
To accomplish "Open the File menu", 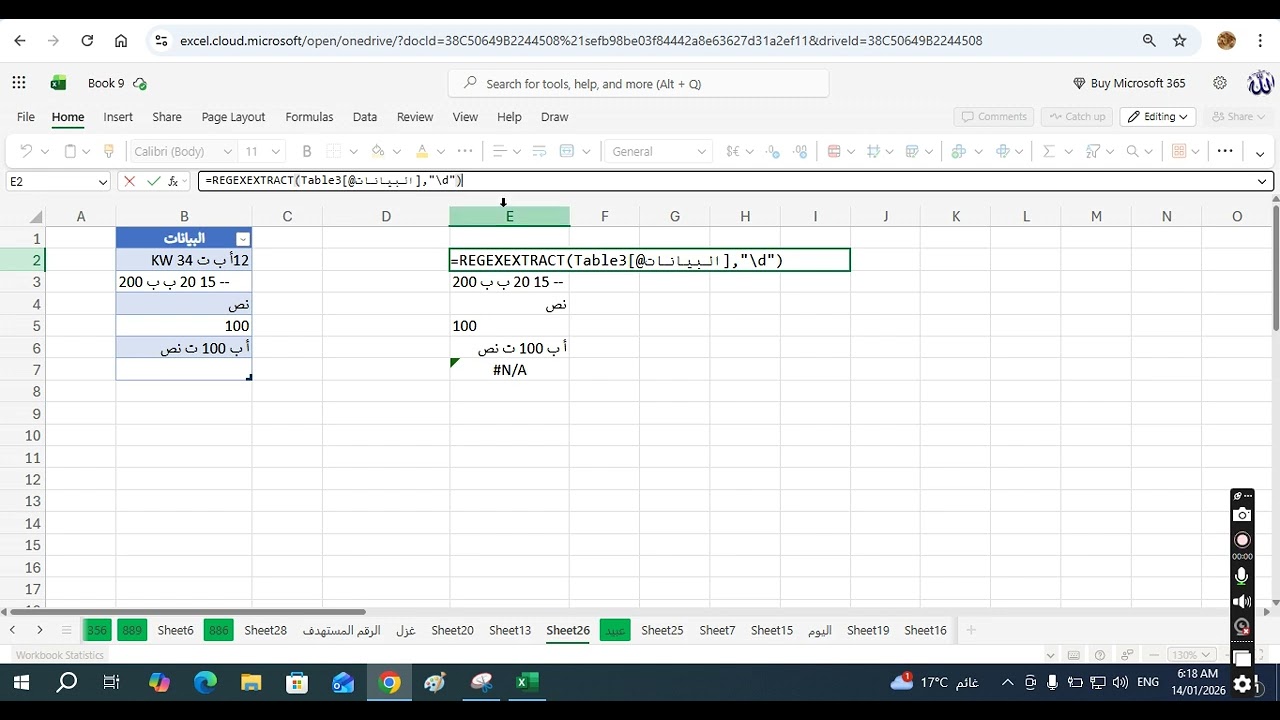I will [x=26, y=117].
